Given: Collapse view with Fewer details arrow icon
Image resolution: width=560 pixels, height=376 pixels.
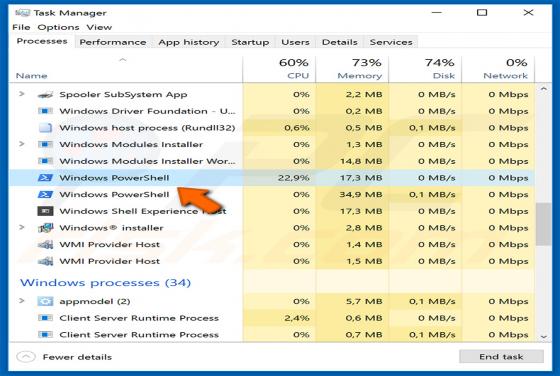Looking at the screenshot, I should pyautogui.click(x=26, y=357).
